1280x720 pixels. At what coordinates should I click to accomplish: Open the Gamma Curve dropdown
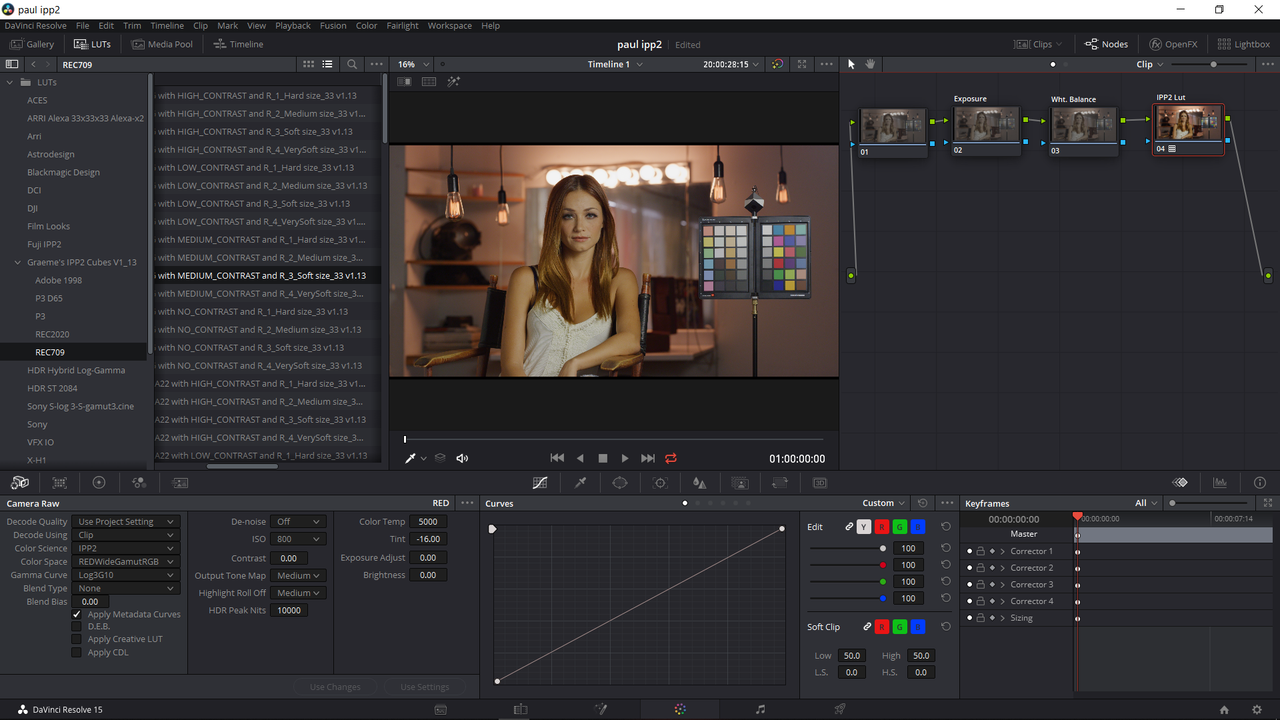(x=127, y=575)
